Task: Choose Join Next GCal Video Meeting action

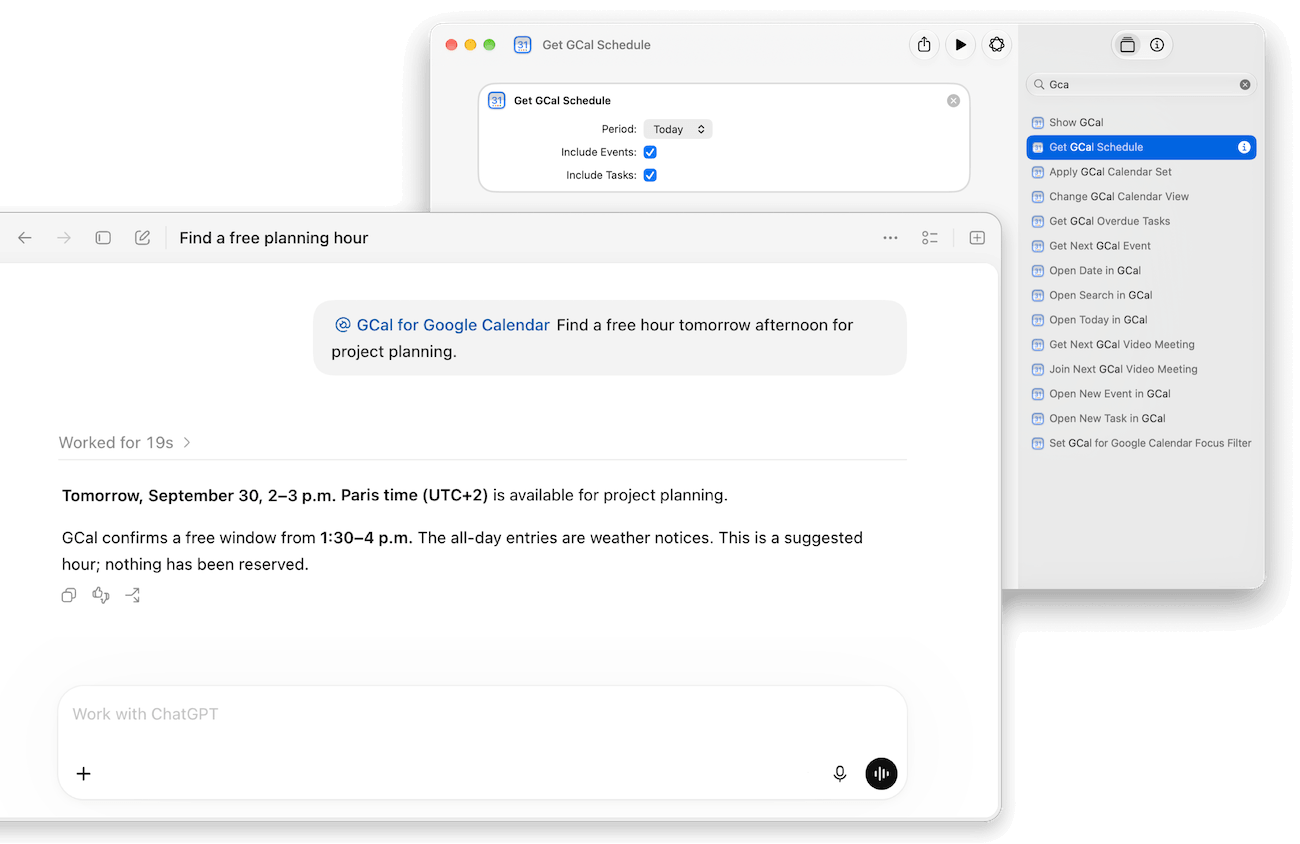Action: (1141, 369)
